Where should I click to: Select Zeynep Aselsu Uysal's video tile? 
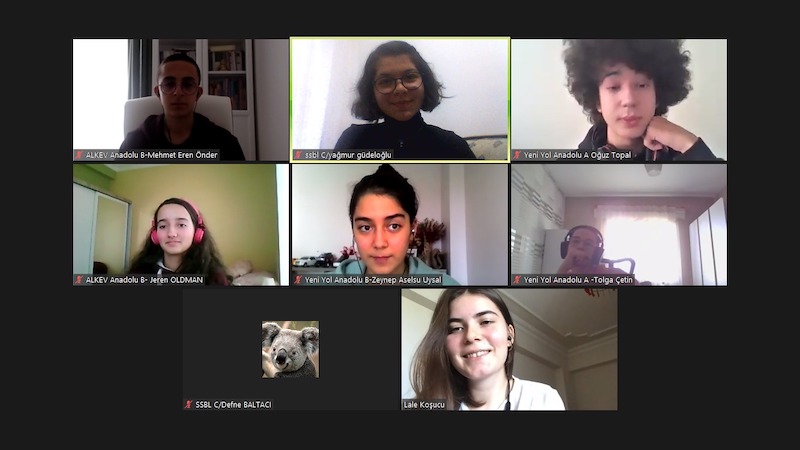pyautogui.click(x=400, y=224)
